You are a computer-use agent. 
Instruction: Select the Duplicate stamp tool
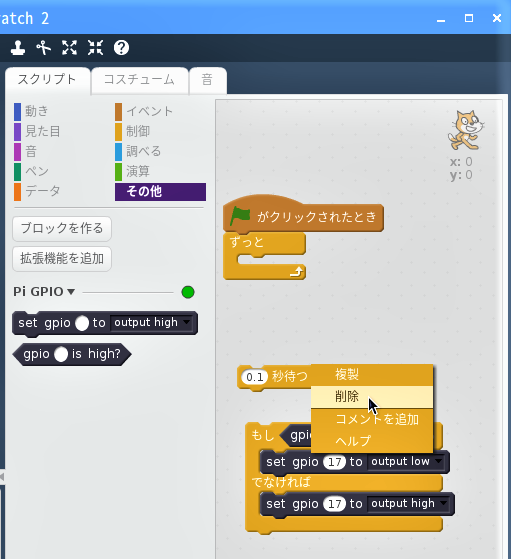pos(18,47)
